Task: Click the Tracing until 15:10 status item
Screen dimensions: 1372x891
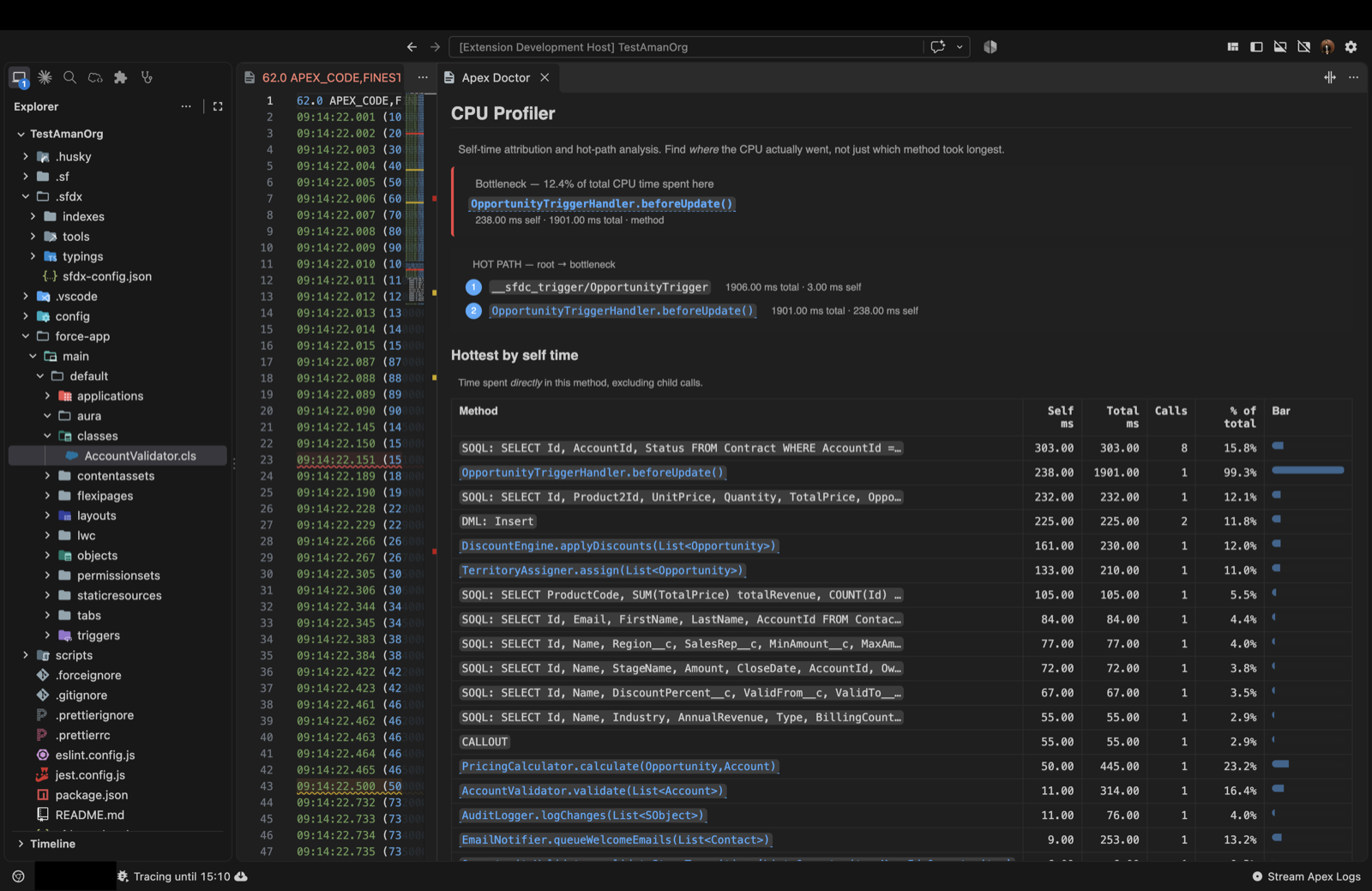Action: [182, 876]
